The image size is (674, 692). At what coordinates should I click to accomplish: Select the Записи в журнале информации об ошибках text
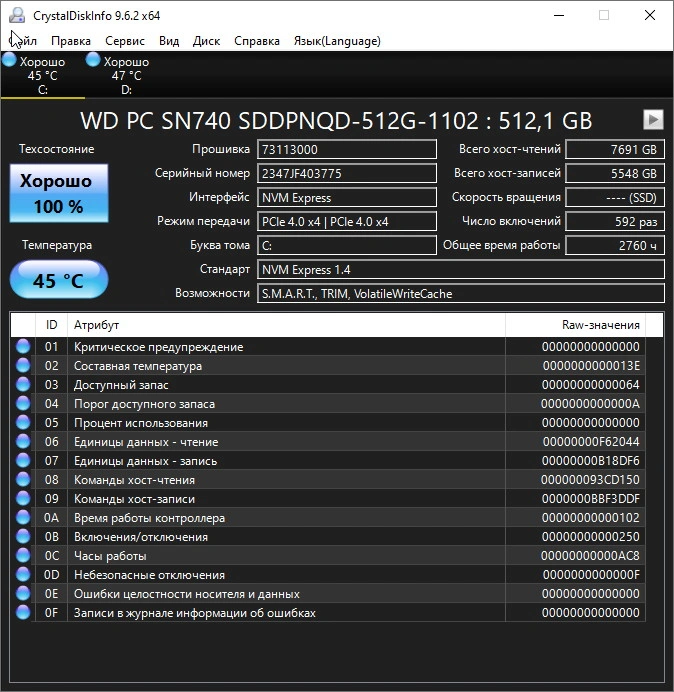point(195,613)
